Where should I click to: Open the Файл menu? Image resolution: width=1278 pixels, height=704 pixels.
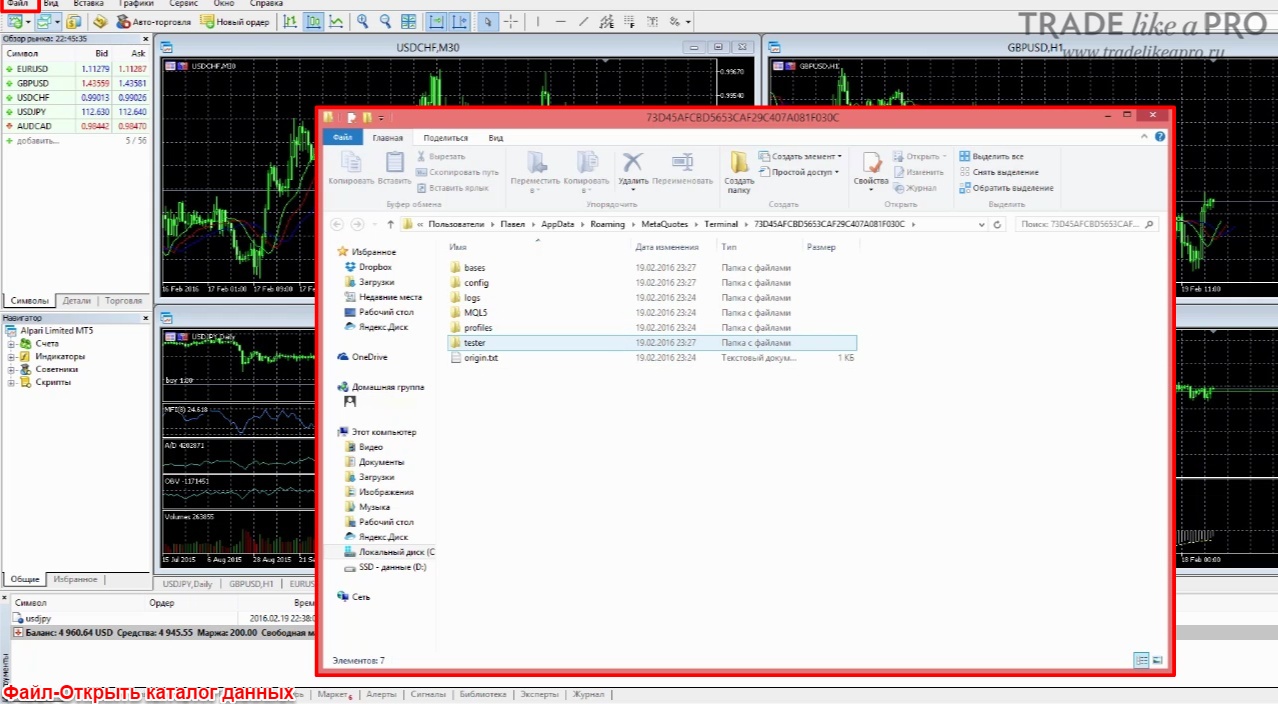[17, 4]
